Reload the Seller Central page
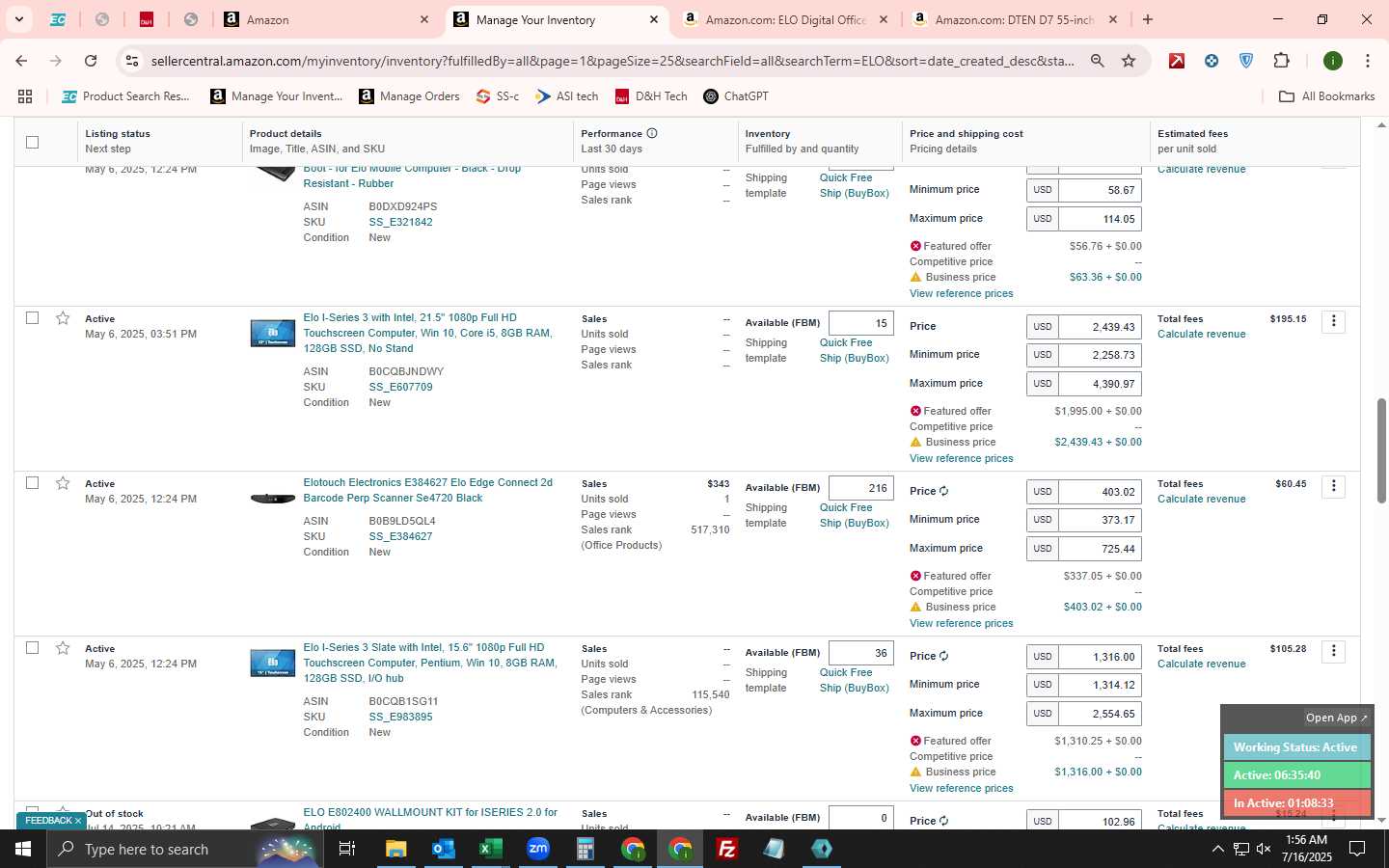The image size is (1389, 868). [91, 61]
